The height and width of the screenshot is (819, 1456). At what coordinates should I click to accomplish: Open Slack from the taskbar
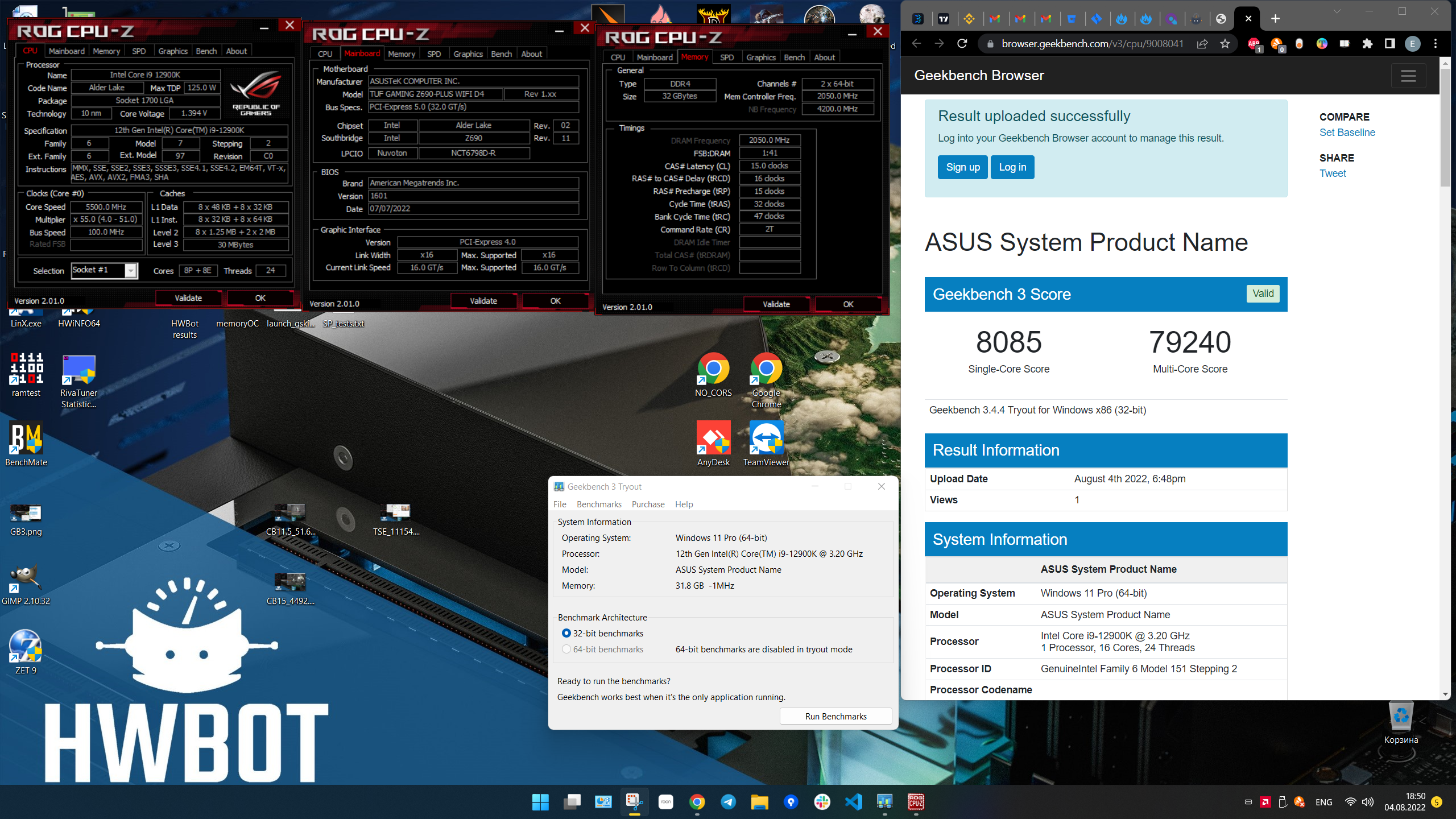822,802
